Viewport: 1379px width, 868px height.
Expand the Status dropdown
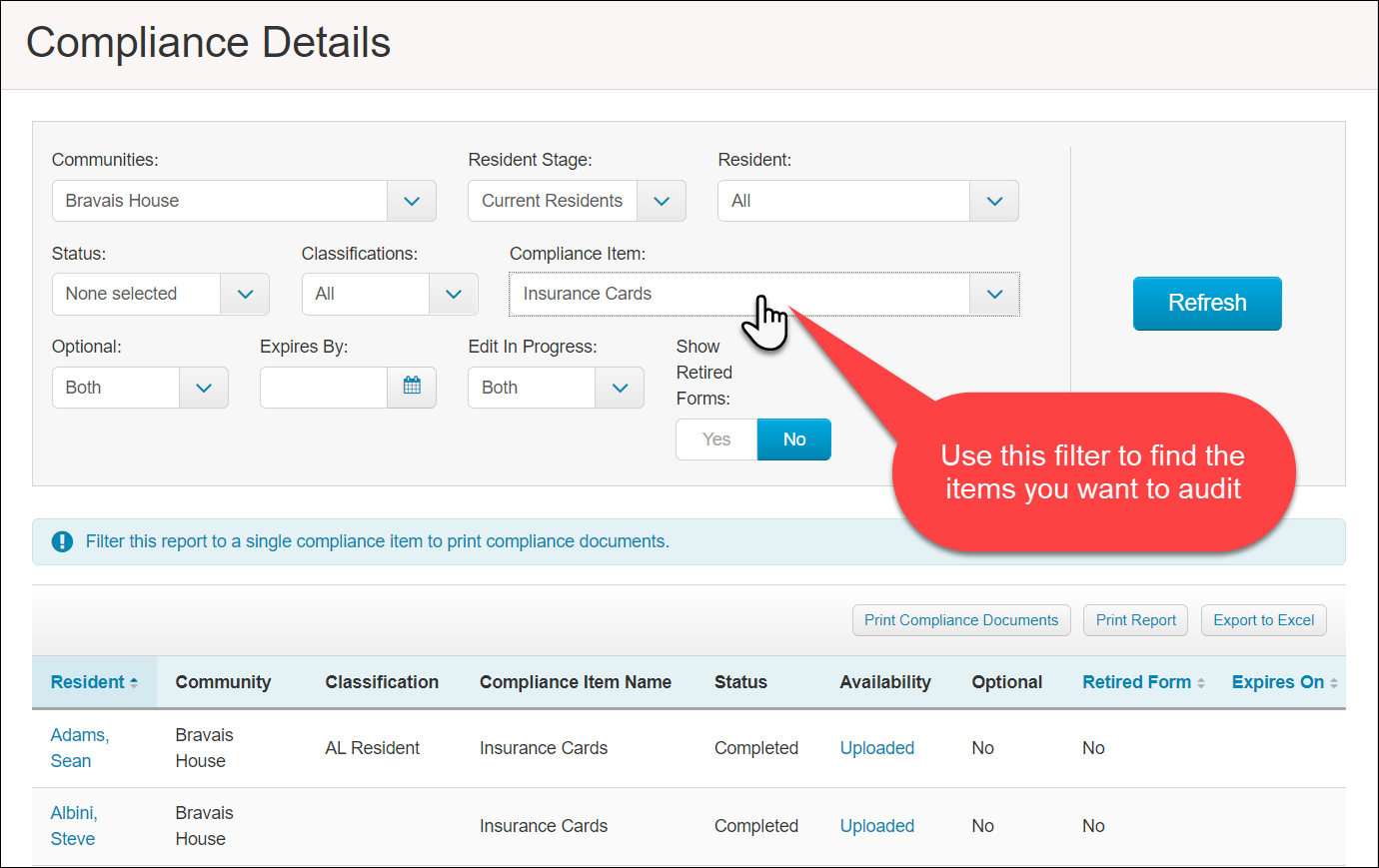coord(245,294)
